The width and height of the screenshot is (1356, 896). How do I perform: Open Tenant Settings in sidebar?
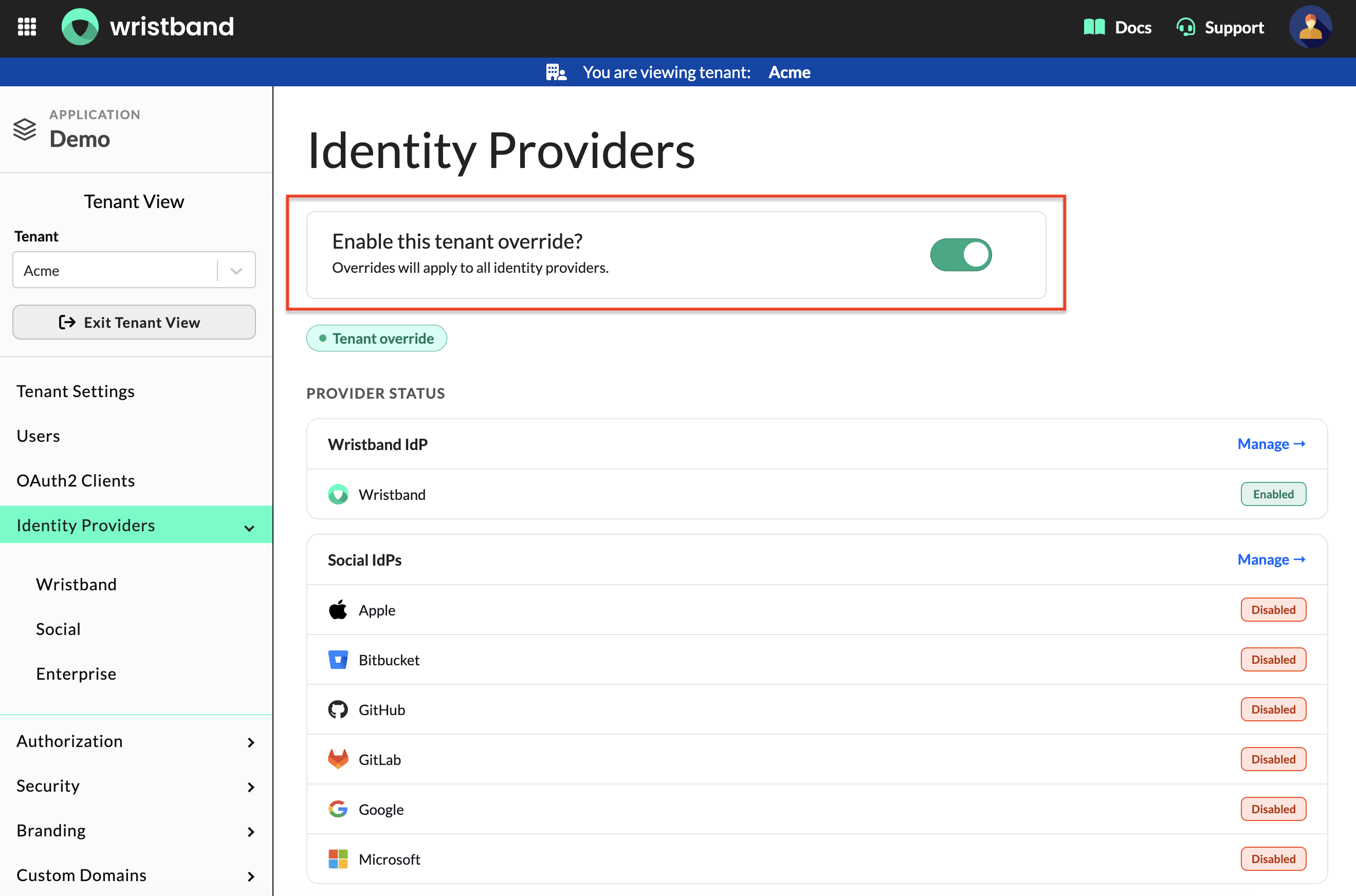pos(76,391)
